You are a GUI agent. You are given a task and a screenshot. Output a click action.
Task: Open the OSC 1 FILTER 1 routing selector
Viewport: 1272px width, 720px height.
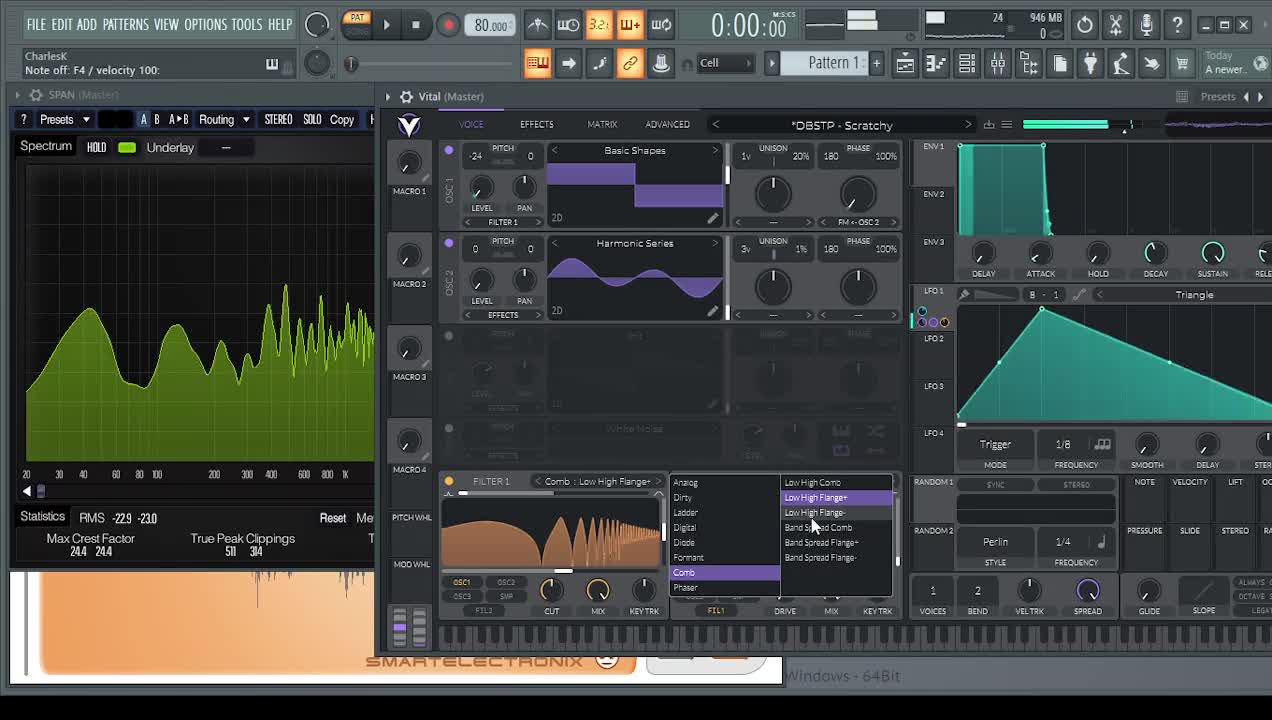(x=502, y=222)
